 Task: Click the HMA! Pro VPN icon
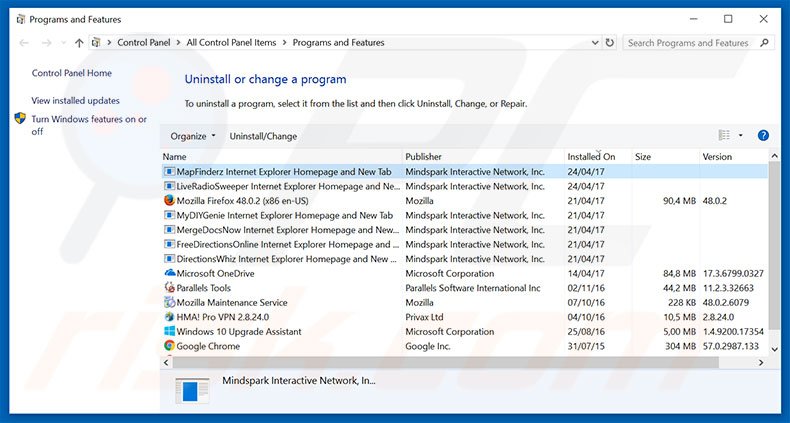(169, 317)
